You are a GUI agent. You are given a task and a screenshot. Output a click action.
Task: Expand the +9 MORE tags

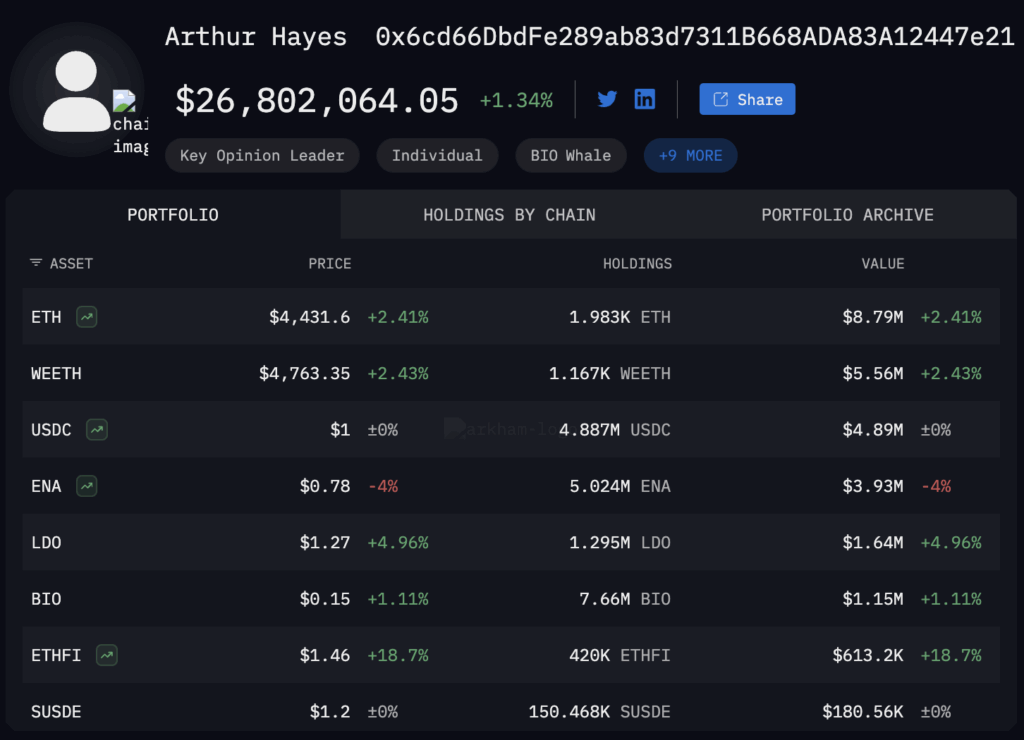coord(690,156)
